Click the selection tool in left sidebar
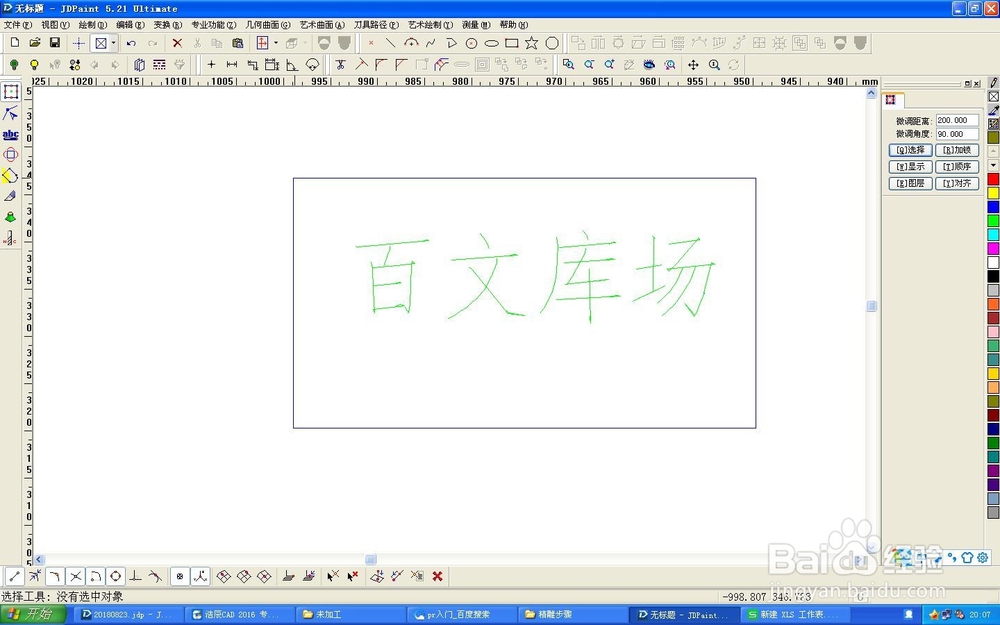The width and height of the screenshot is (1000, 625). click(10, 92)
